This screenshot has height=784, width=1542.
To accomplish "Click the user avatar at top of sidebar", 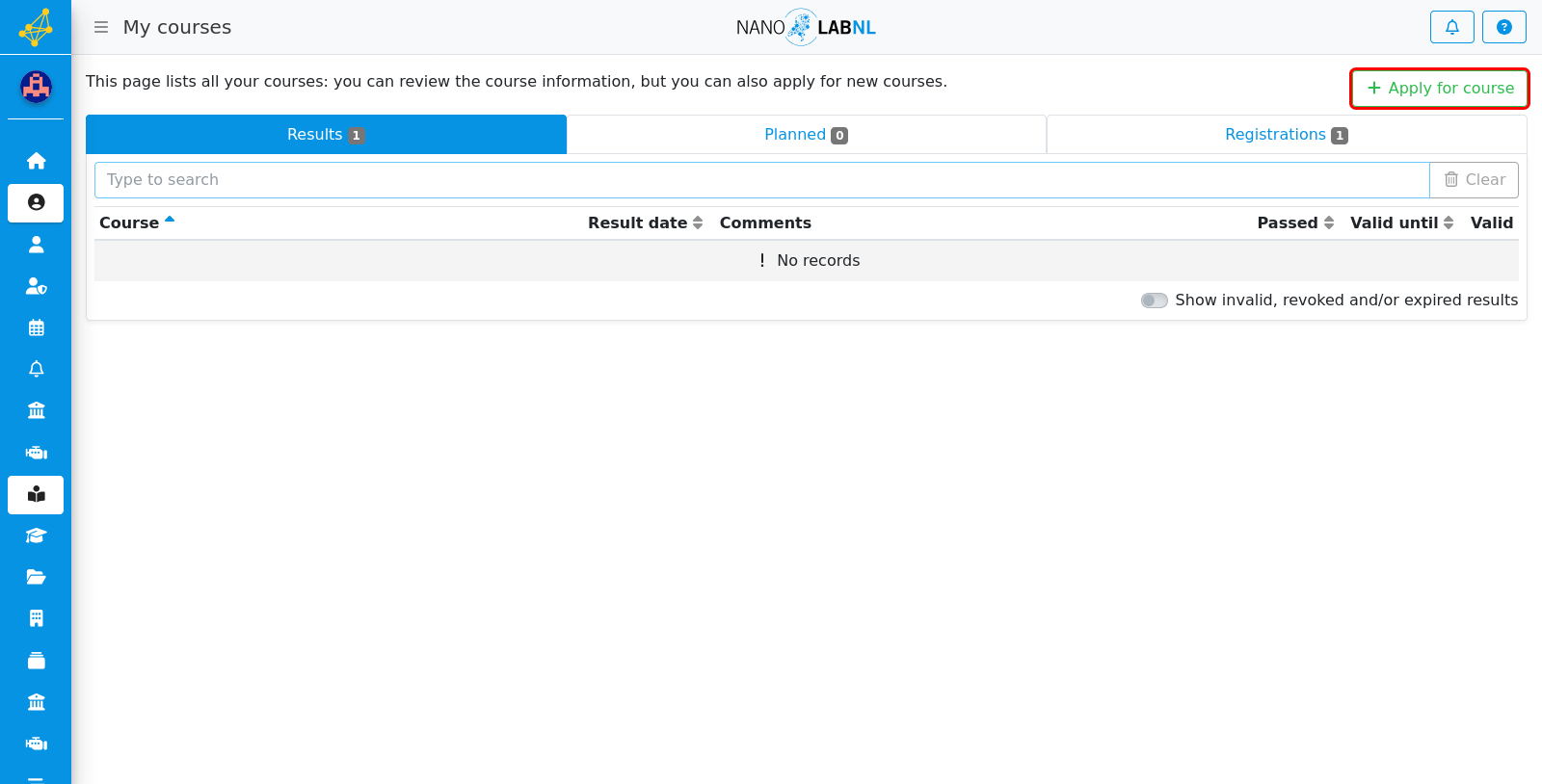I will [x=36, y=87].
